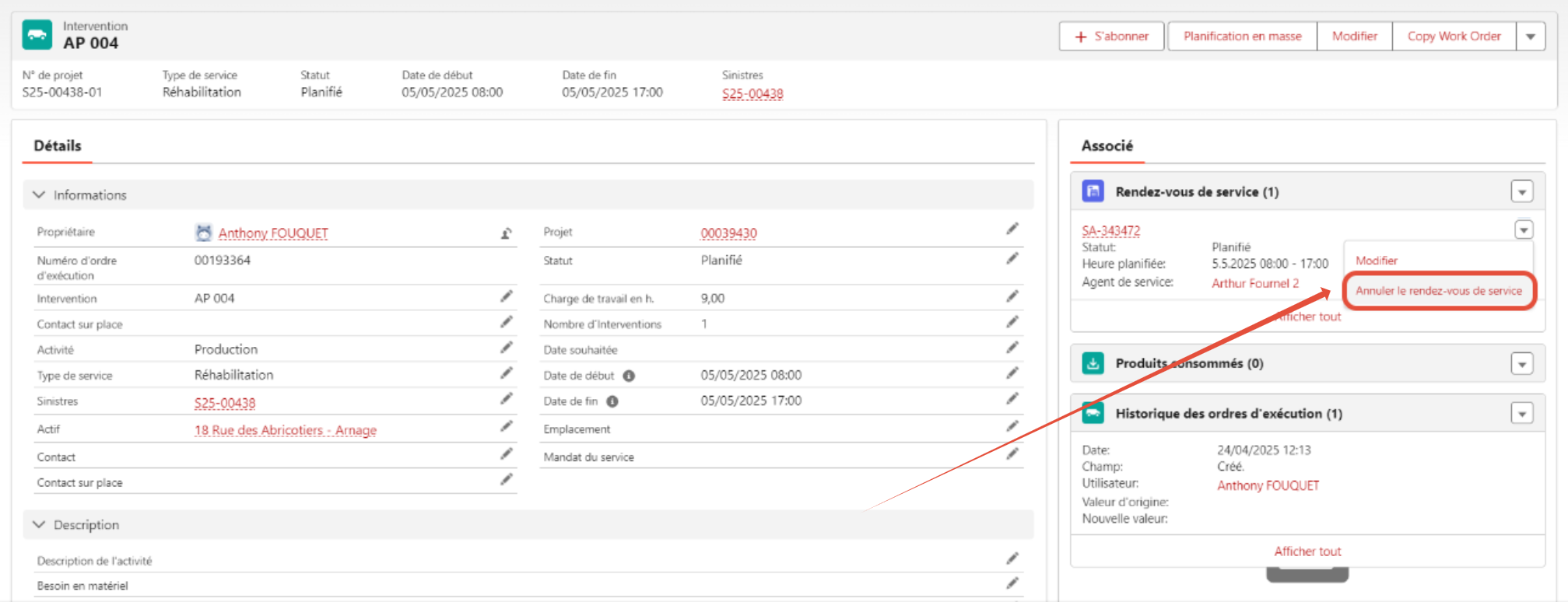Open agent Arthur Fournel 2 link

[1255, 283]
